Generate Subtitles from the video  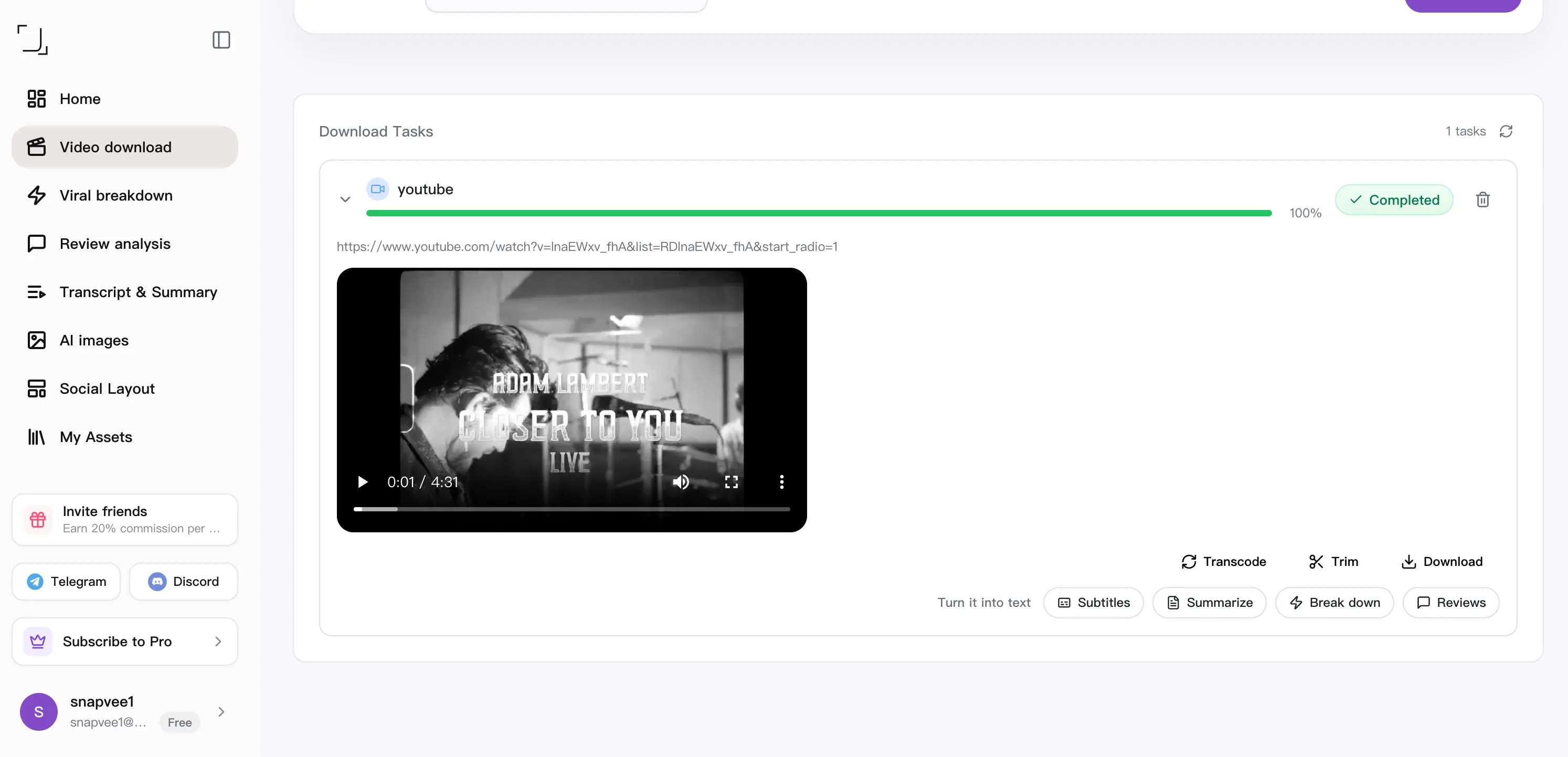click(x=1093, y=602)
